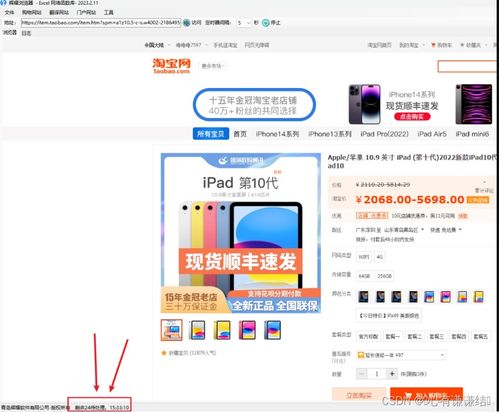Click the Taobao search box

click(468, 66)
